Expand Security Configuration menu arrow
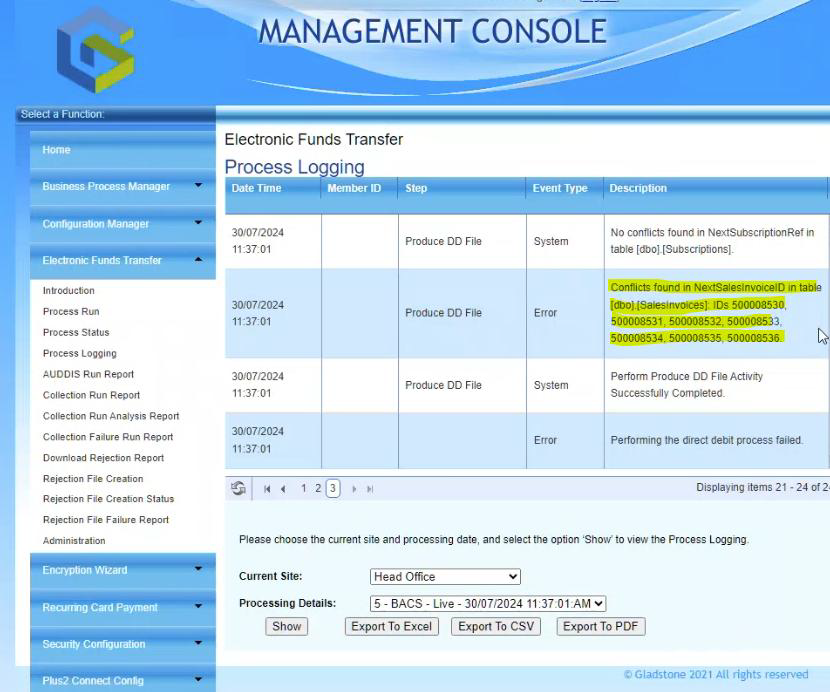830x692 pixels. 199,643
